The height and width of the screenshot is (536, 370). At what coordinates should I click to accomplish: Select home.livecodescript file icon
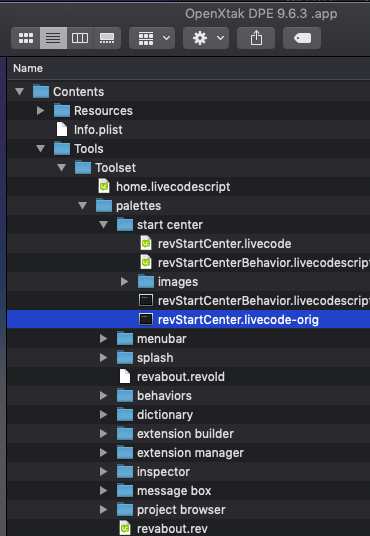[x=104, y=187]
